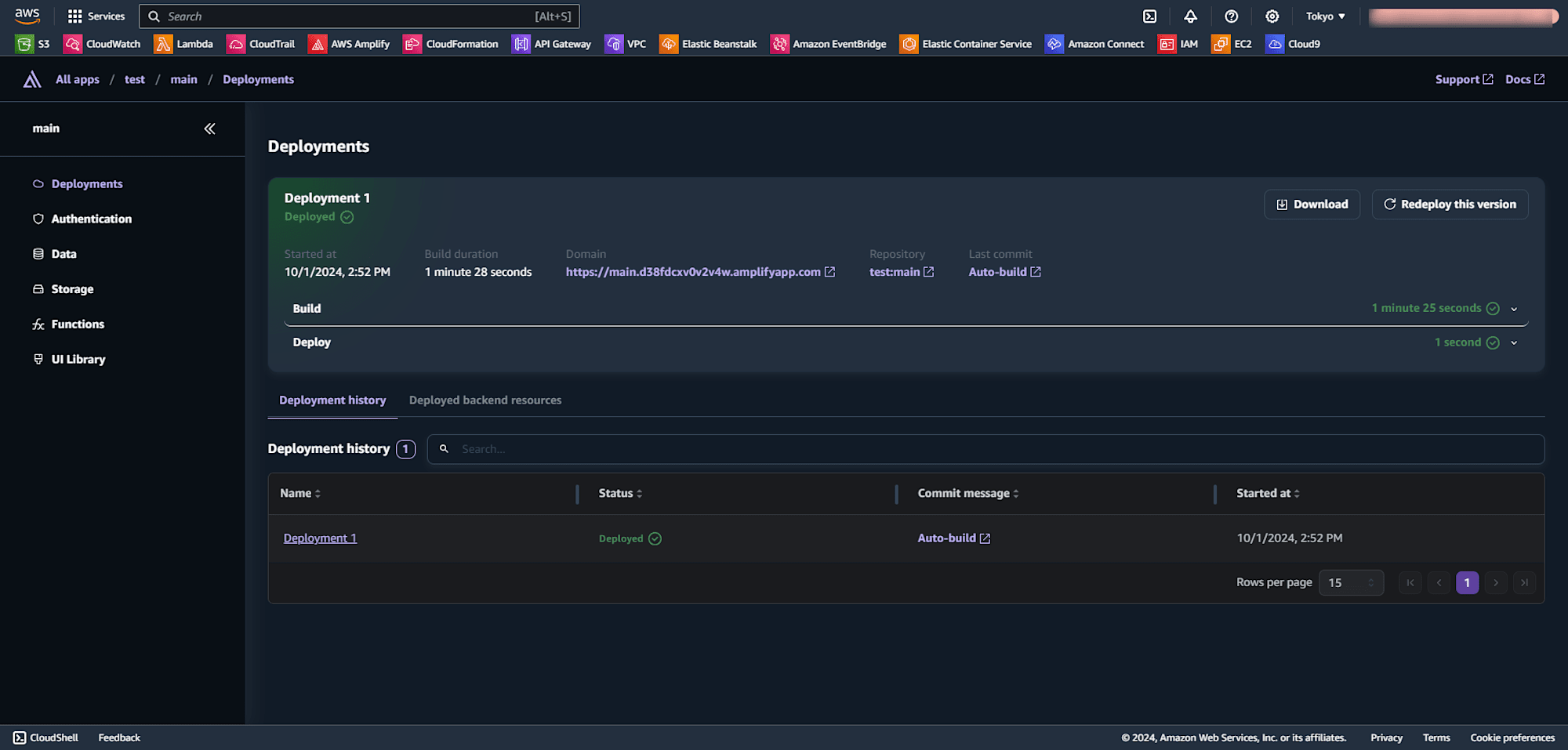Open the Elastic Beanstalk shortcut
This screenshot has width=1568, height=750.
(x=709, y=44)
